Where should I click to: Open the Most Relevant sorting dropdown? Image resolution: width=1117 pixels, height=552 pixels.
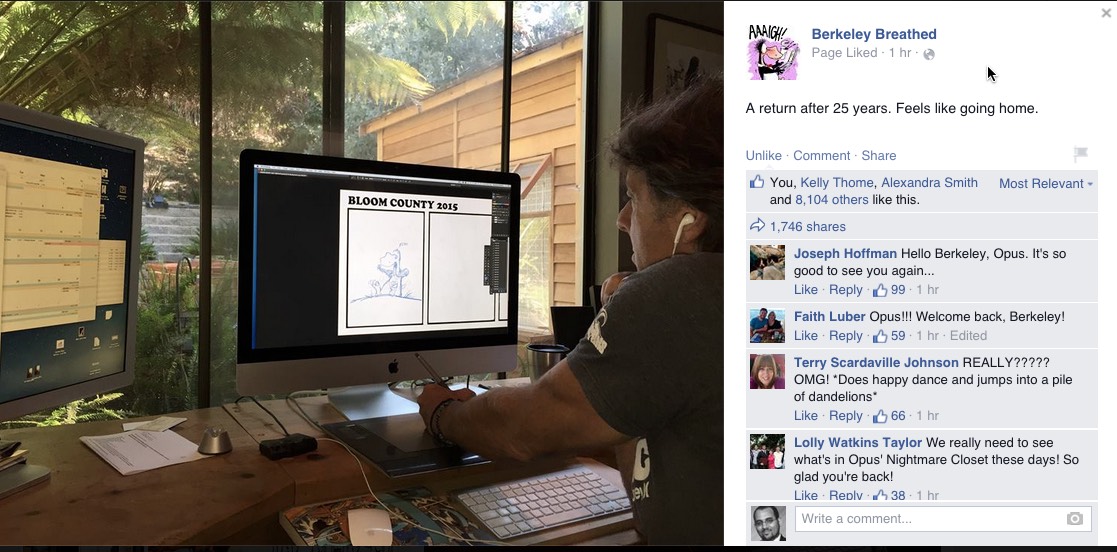(x=1046, y=184)
